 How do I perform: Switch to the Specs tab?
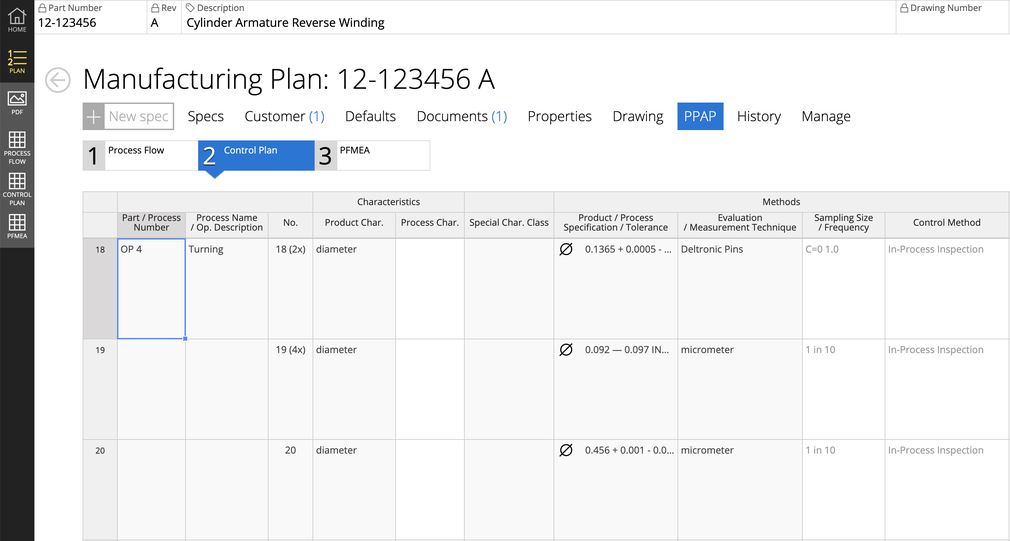click(x=205, y=116)
